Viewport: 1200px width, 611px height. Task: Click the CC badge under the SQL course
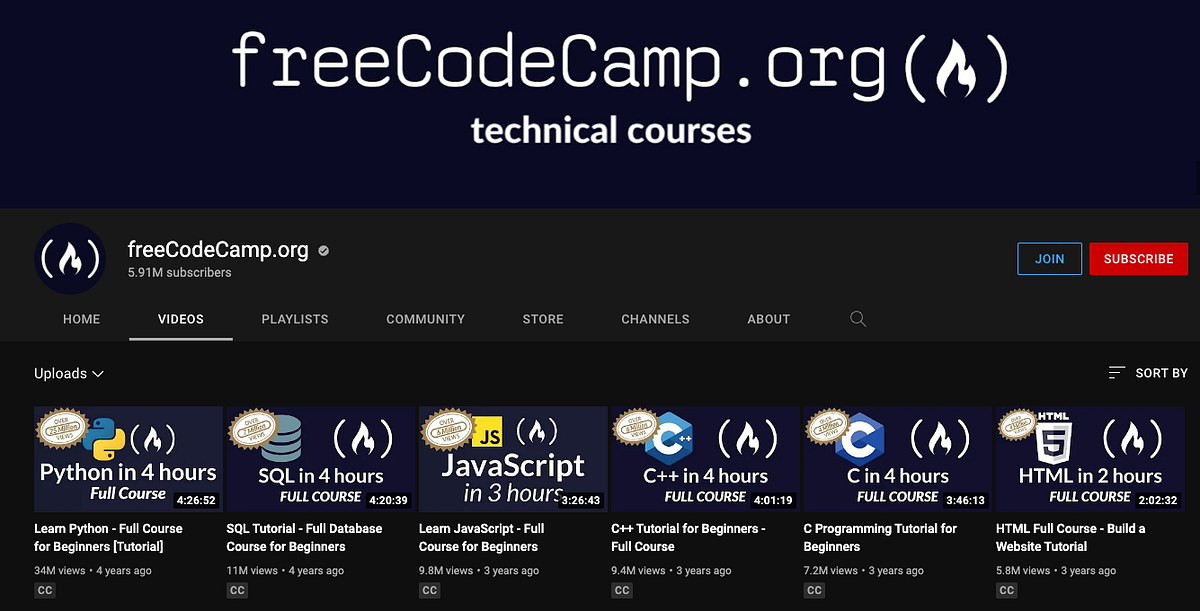(237, 590)
